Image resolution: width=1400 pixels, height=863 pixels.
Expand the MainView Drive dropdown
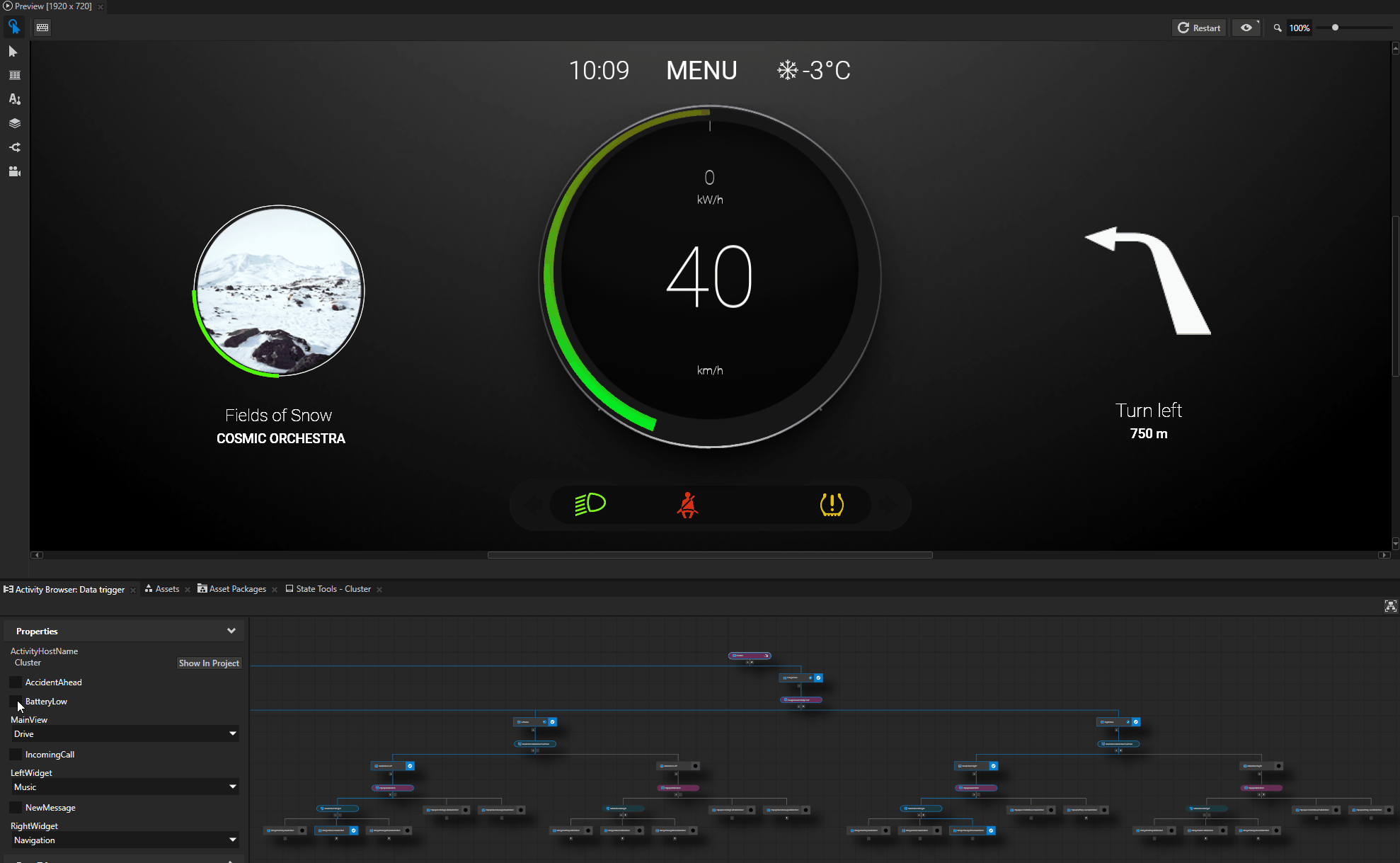point(232,734)
